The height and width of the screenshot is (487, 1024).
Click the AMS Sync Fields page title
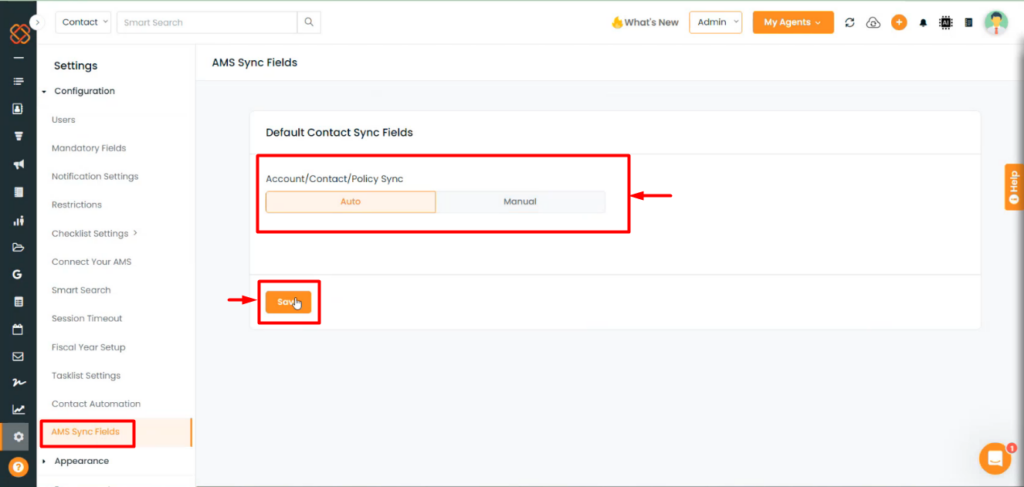(x=255, y=63)
